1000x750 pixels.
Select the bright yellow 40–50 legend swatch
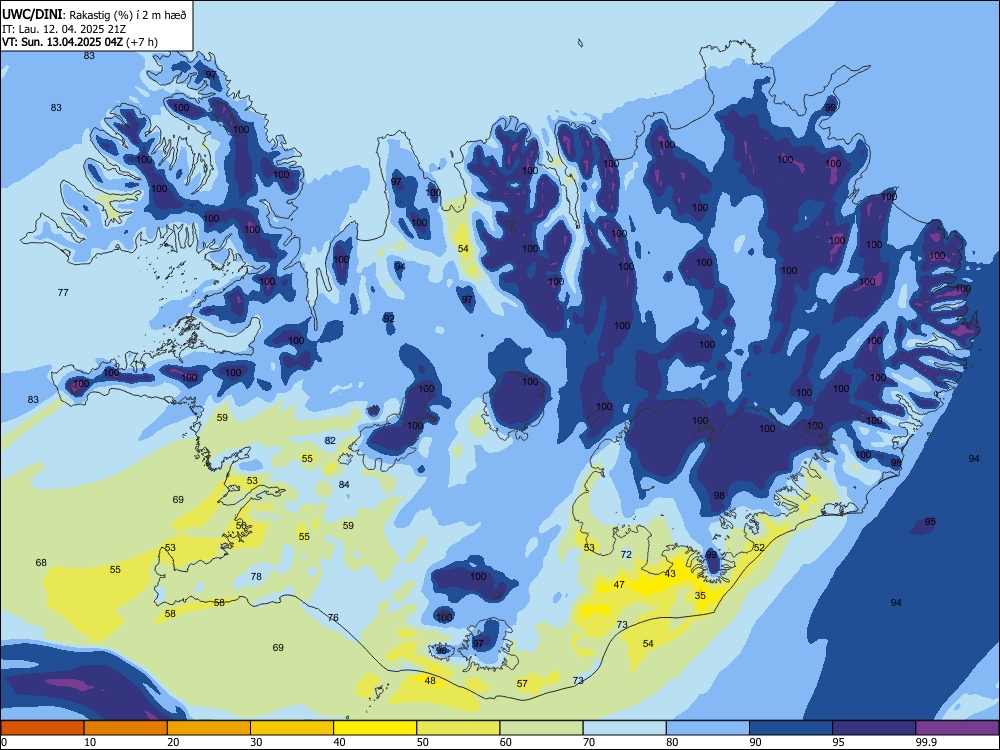click(375, 728)
